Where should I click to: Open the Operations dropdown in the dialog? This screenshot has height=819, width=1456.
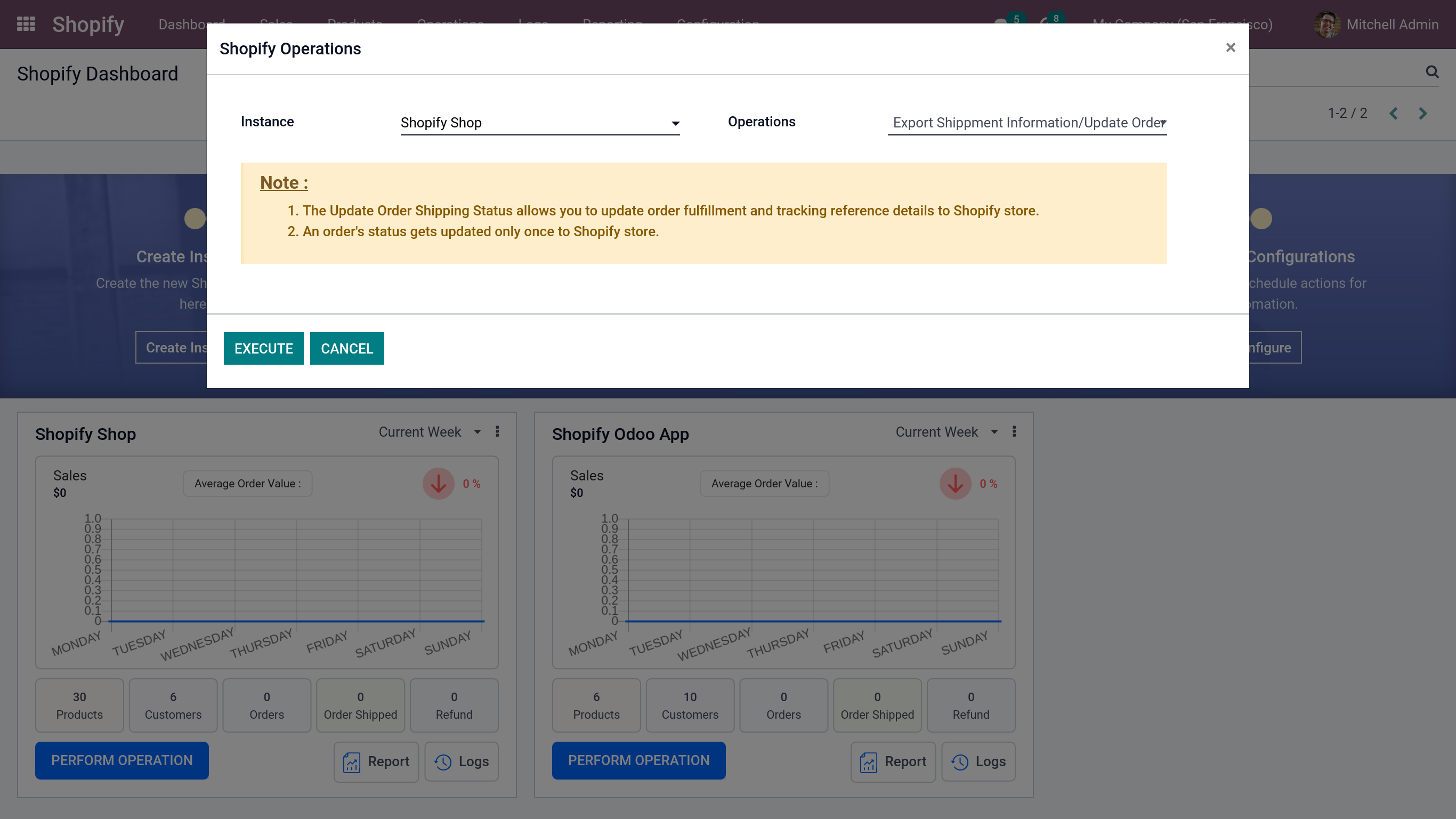pos(1027,123)
